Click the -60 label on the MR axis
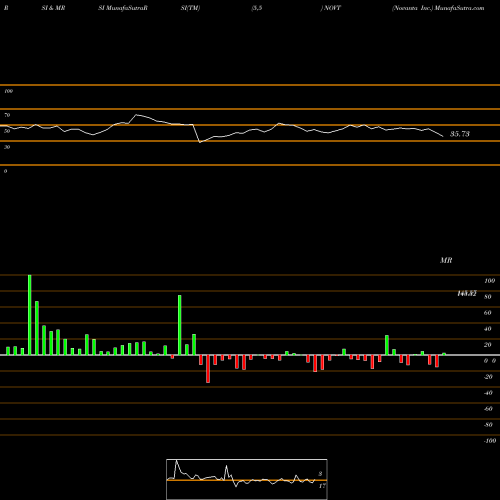The height and width of the screenshot is (500, 500). tap(488, 409)
